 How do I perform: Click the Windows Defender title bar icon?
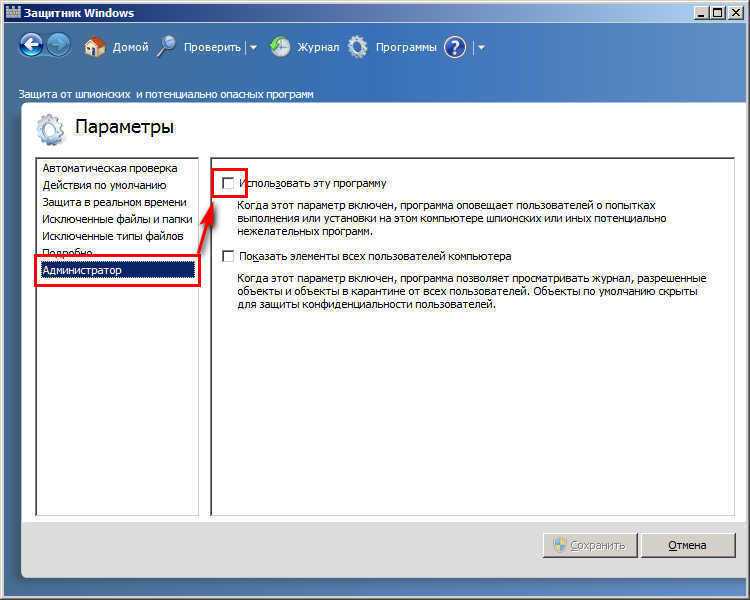click(x=13, y=12)
